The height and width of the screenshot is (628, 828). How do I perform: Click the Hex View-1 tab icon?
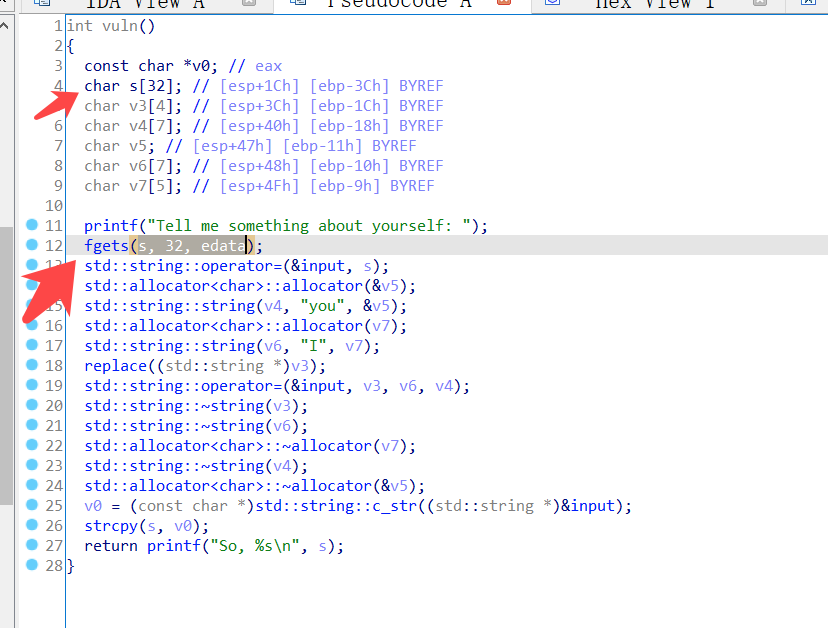[x=550, y=4]
